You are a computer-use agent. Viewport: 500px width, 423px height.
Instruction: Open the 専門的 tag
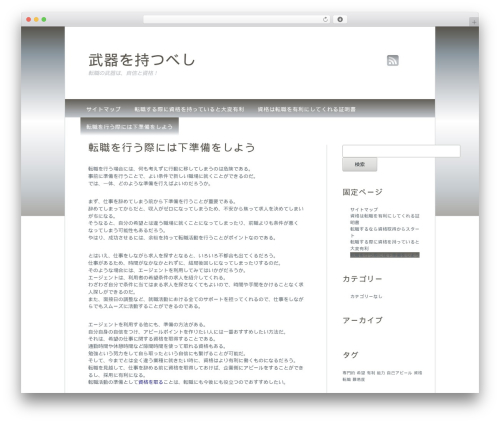coord(349,373)
